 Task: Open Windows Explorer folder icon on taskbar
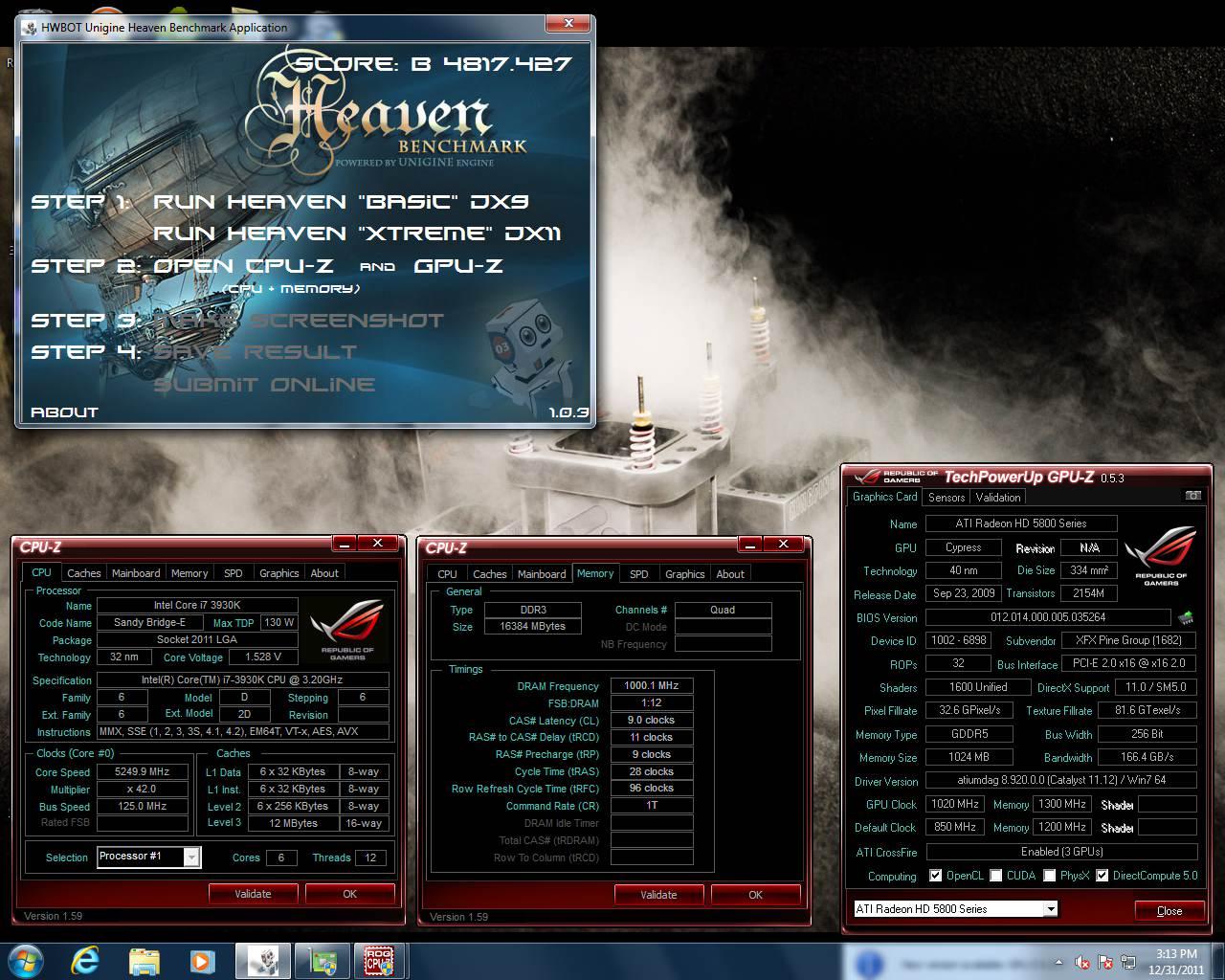145,961
